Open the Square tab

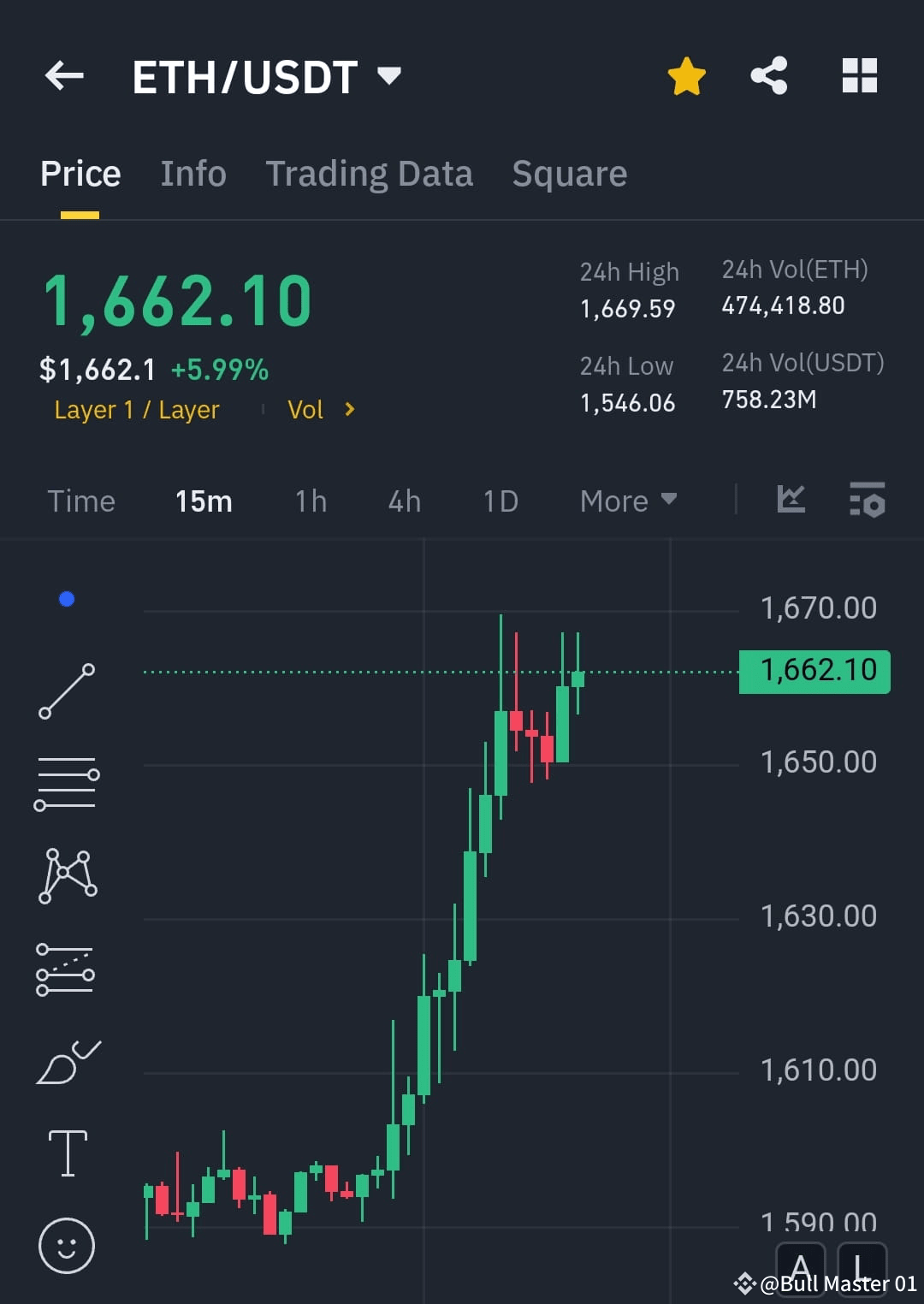[568, 173]
